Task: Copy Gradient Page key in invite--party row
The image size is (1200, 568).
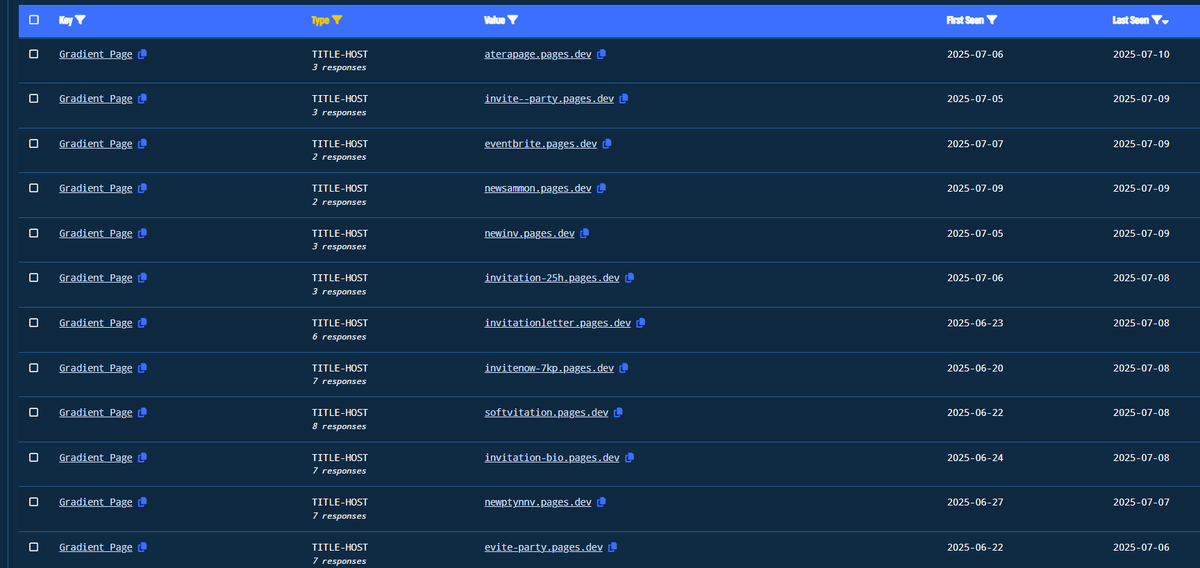Action: [x=142, y=99]
